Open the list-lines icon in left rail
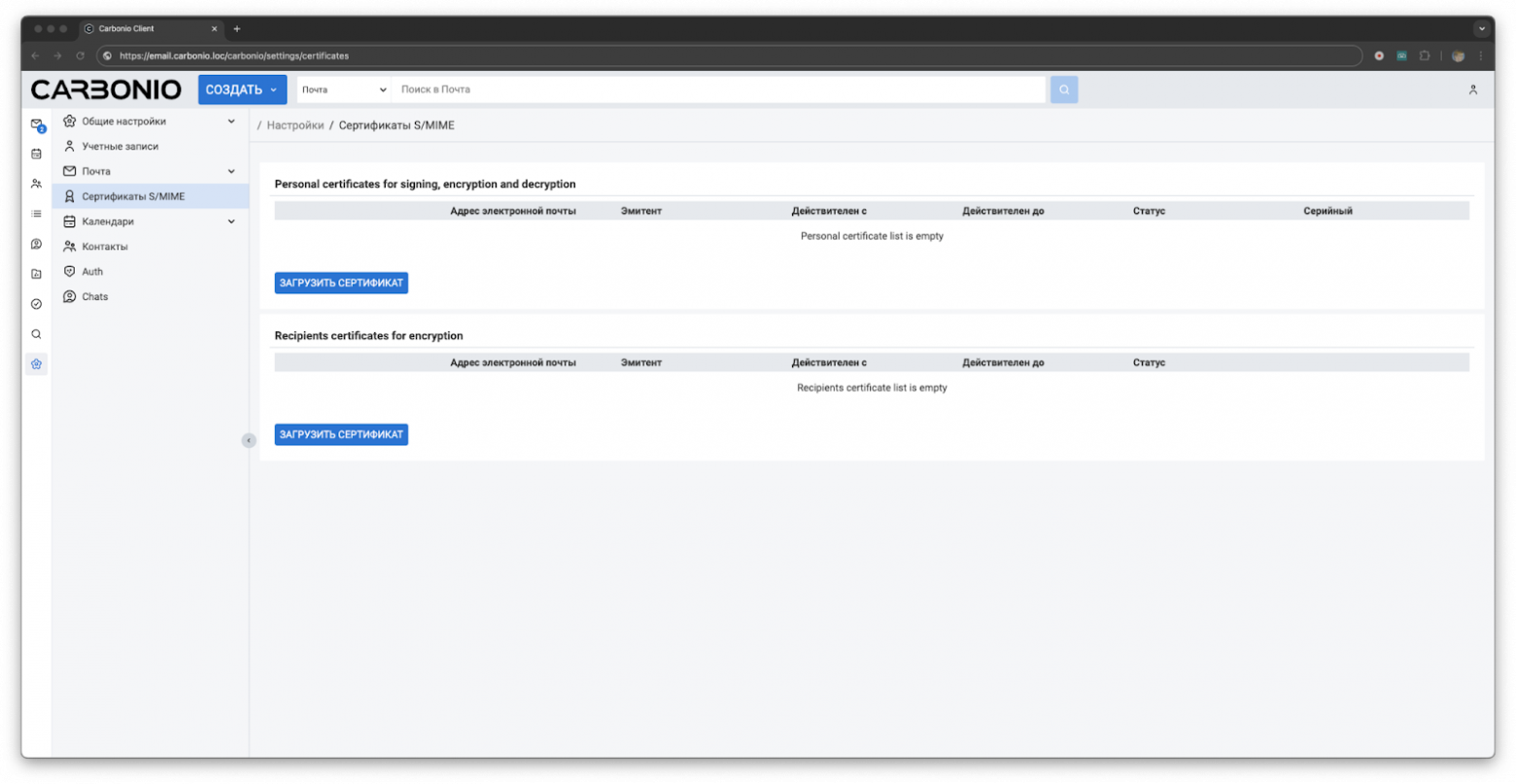The image size is (1516, 784). (x=36, y=214)
